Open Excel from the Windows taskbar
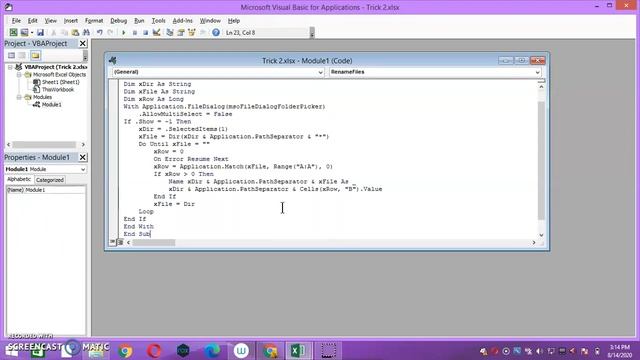The height and width of the screenshot is (360, 640). [x=298, y=351]
